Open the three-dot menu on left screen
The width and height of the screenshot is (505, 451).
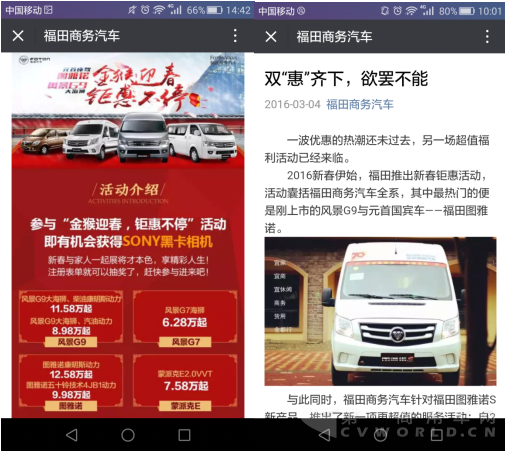[x=235, y=35]
